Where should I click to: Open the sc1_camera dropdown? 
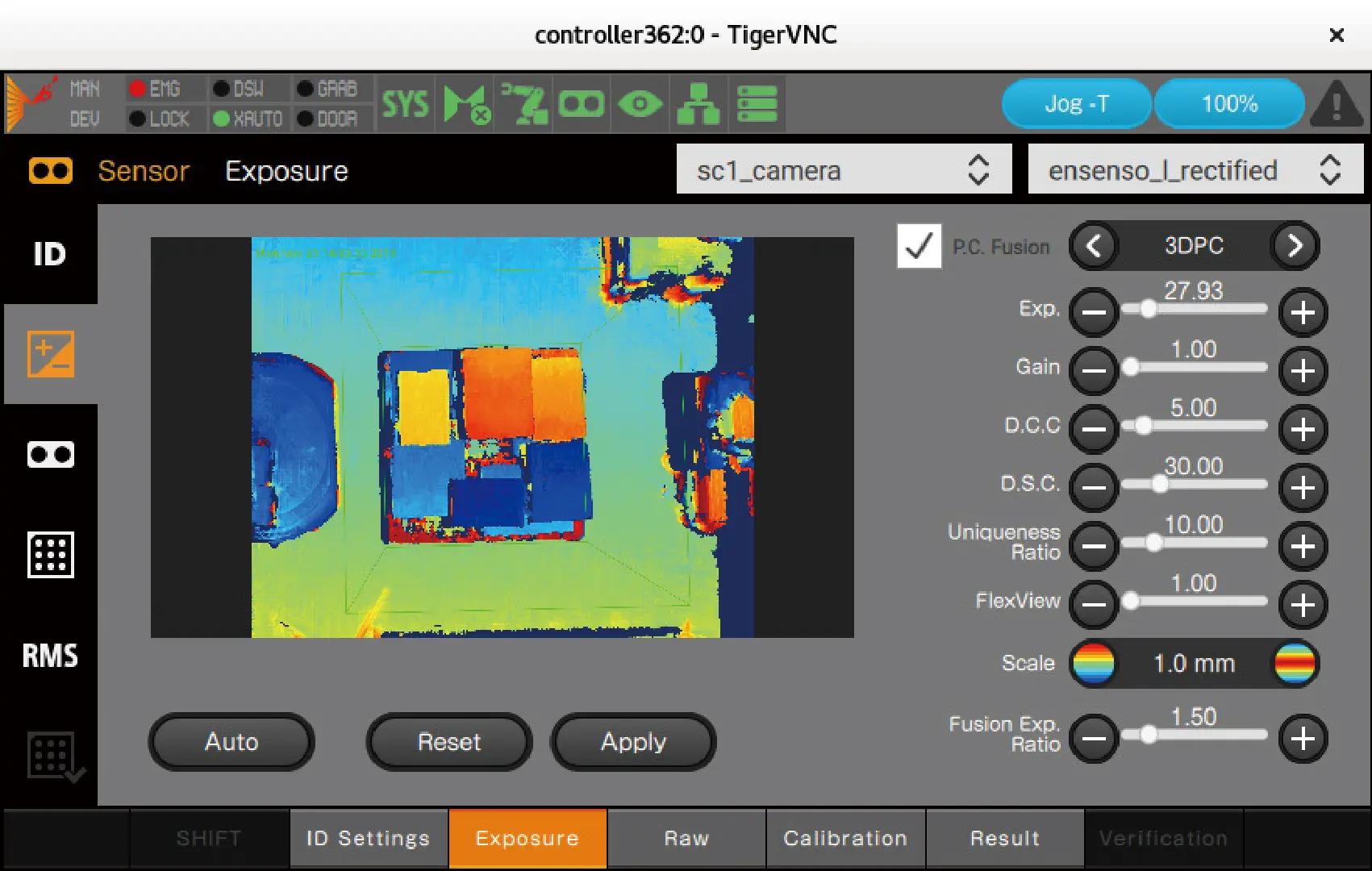(843, 170)
